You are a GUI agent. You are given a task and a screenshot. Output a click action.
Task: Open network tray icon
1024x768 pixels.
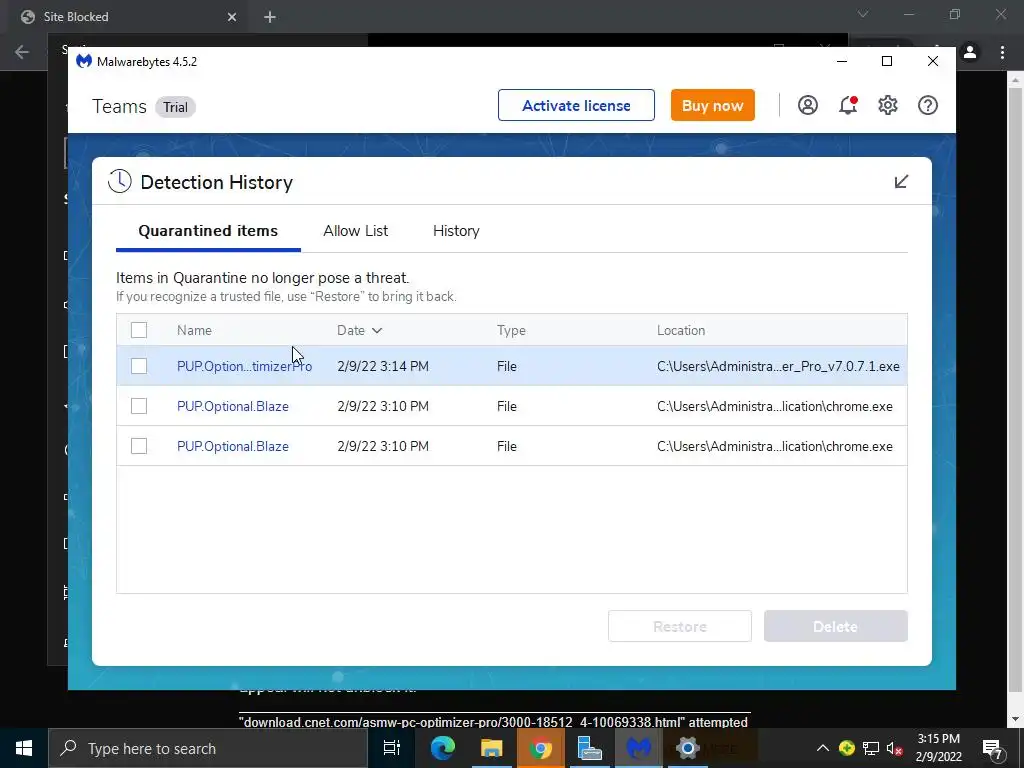[871, 748]
